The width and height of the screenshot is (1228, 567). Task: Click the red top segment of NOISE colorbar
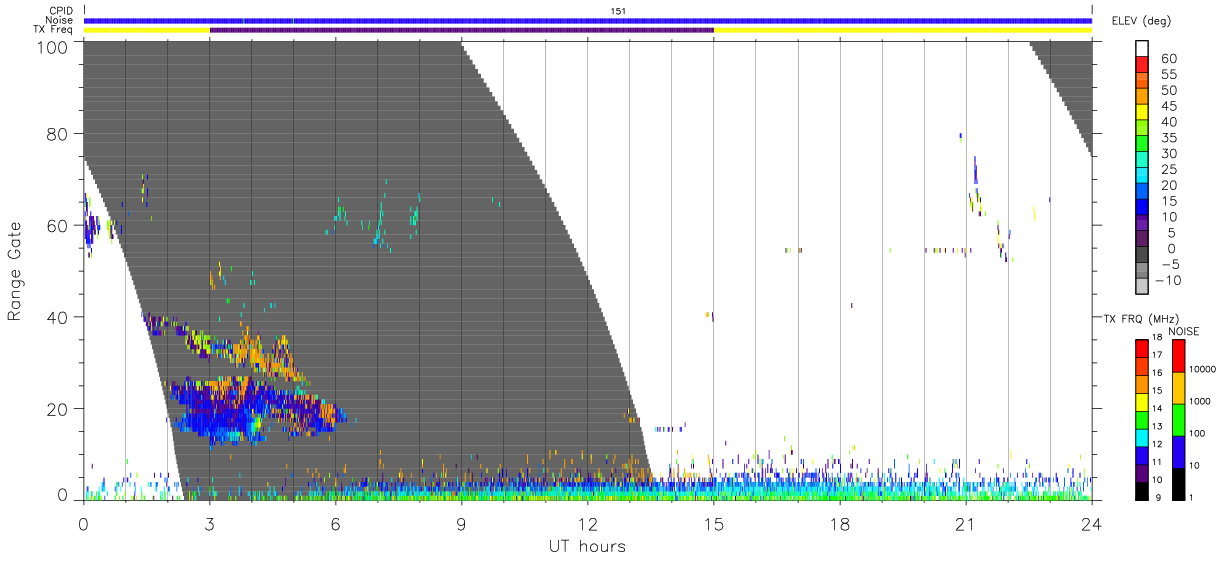(1178, 356)
